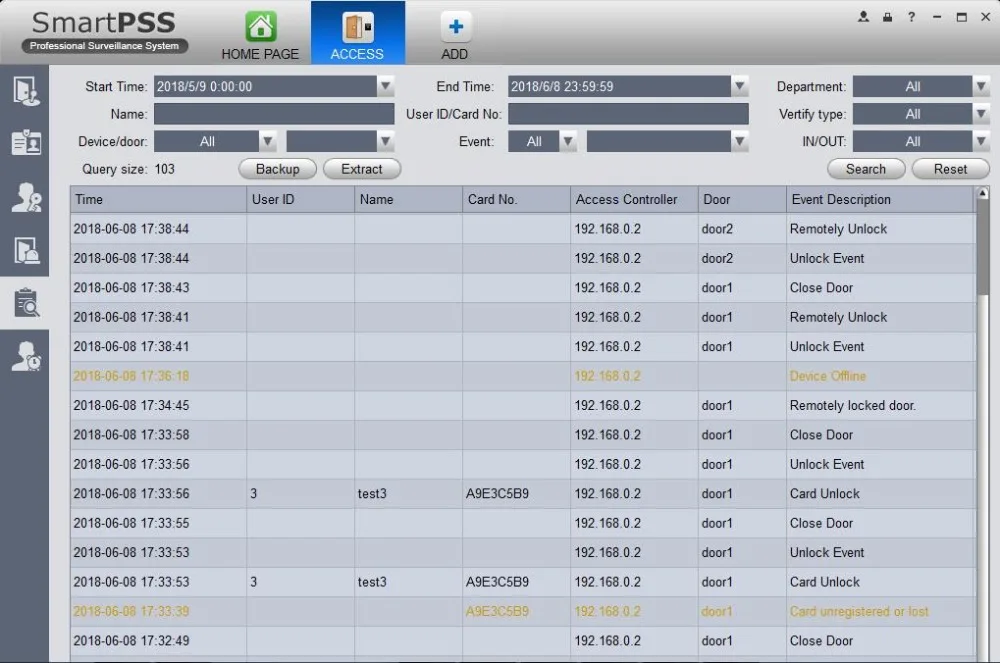The width and height of the screenshot is (1000, 663).
Task: Sort by the Name column header
Action: tap(408, 200)
